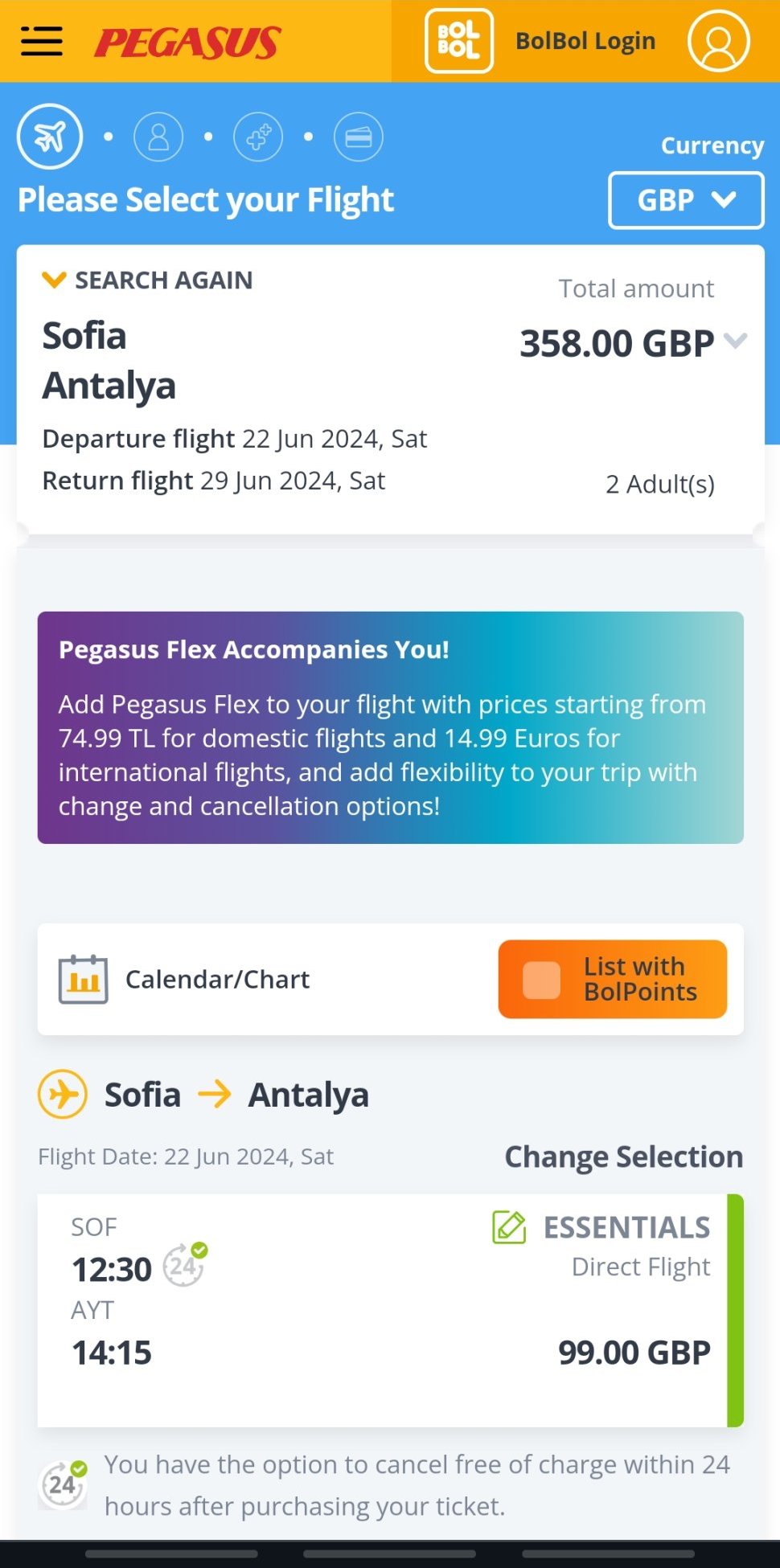Open the user profile icon

click(x=718, y=41)
